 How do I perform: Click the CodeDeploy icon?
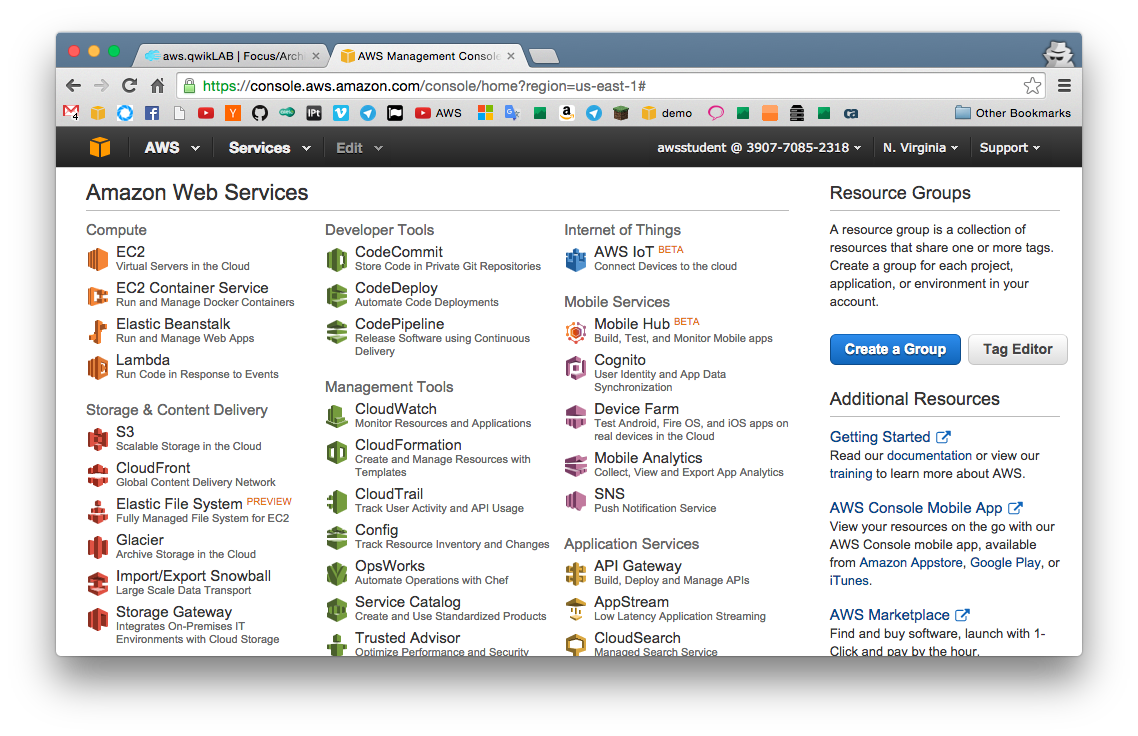pyautogui.click(x=337, y=295)
